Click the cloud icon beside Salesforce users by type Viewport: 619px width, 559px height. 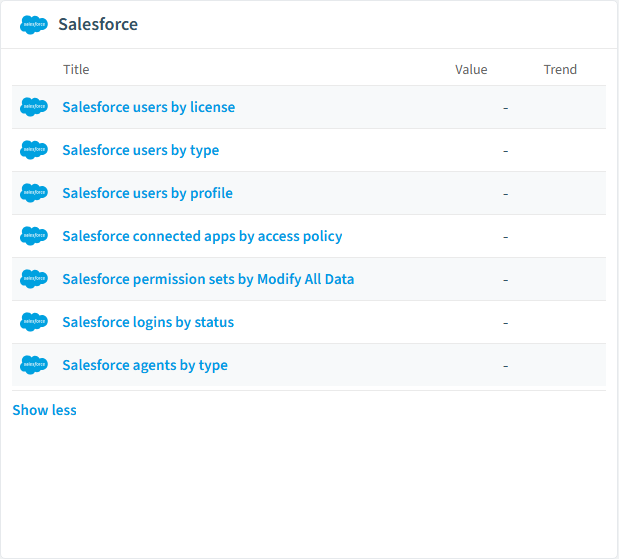(34, 150)
